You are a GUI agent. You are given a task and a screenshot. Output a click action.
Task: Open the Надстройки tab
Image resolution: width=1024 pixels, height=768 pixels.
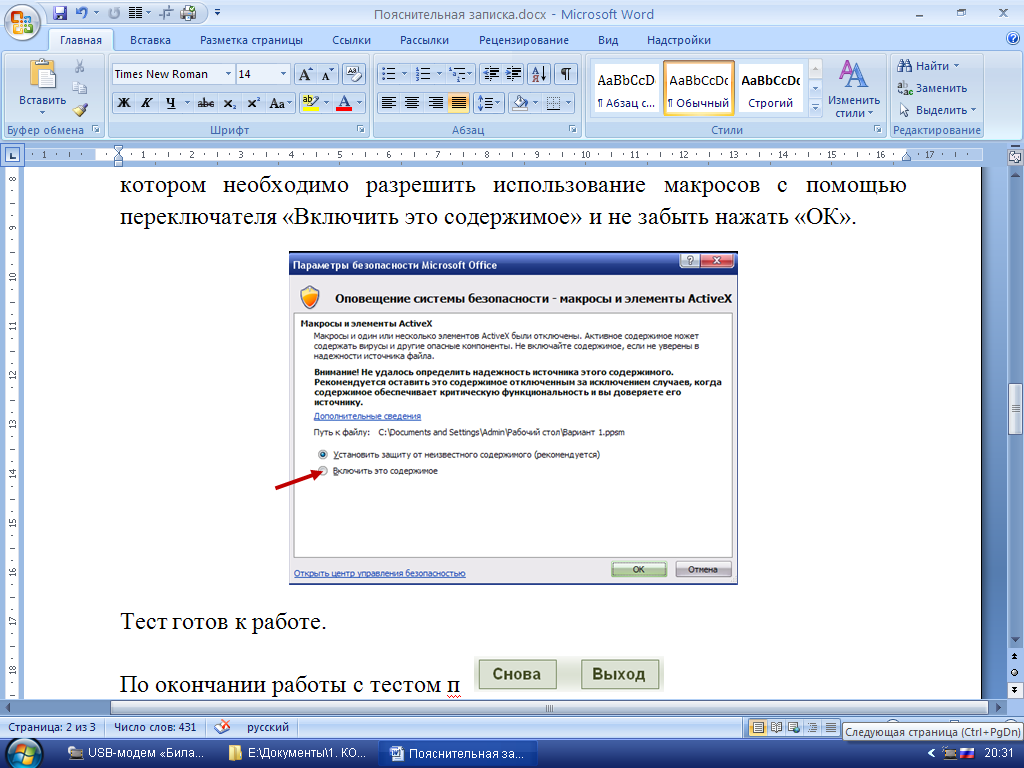point(679,40)
